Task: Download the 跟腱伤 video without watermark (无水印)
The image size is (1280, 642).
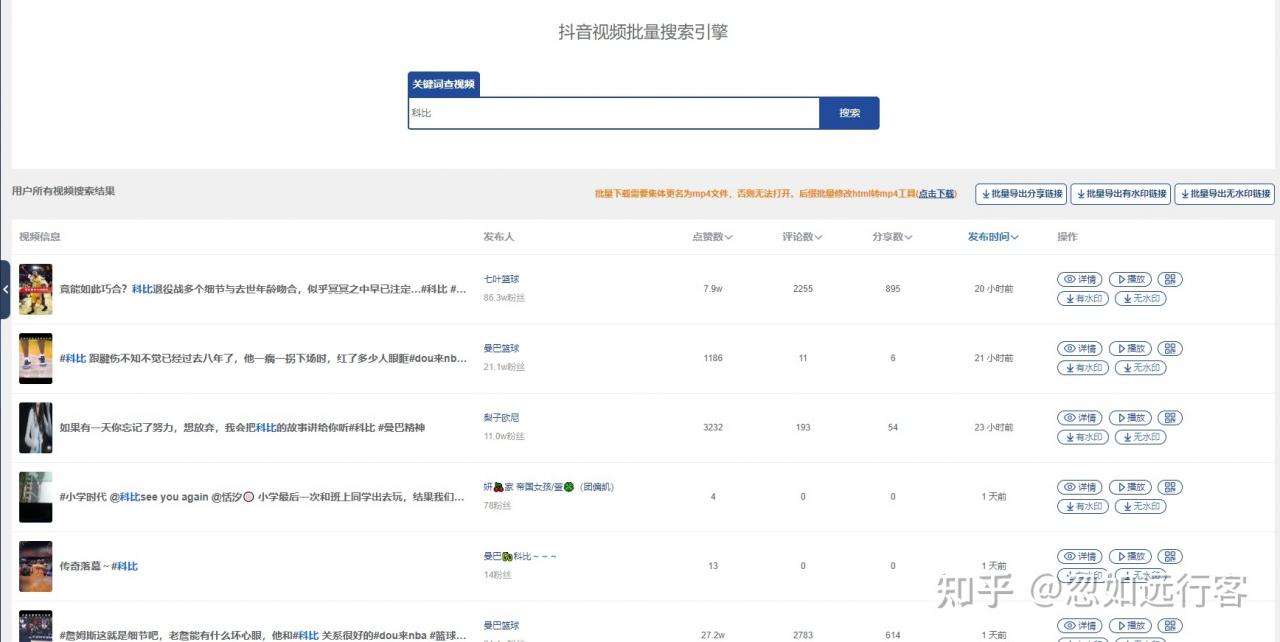Action: (x=1141, y=368)
